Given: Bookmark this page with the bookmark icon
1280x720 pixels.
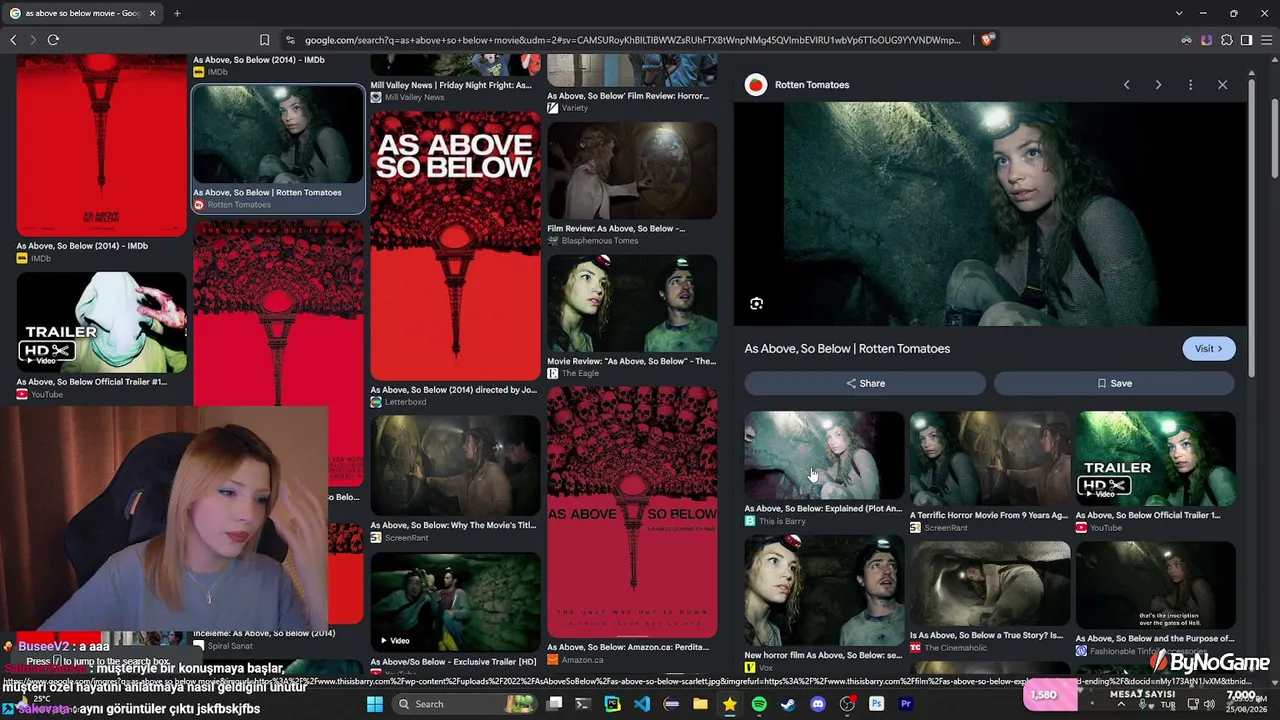Looking at the screenshot, I should (264, 40).
